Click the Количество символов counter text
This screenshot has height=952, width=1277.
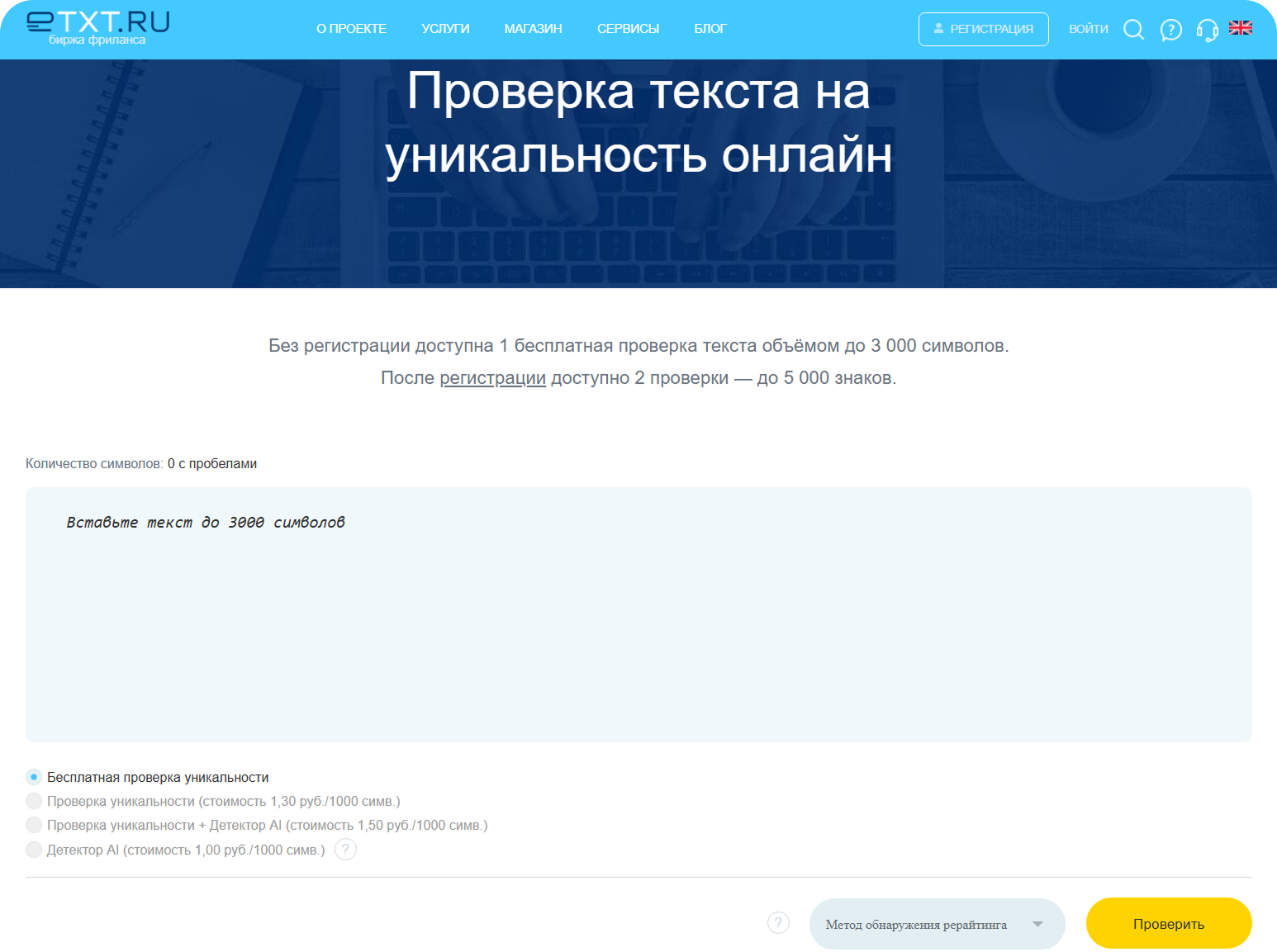(141, 464)
